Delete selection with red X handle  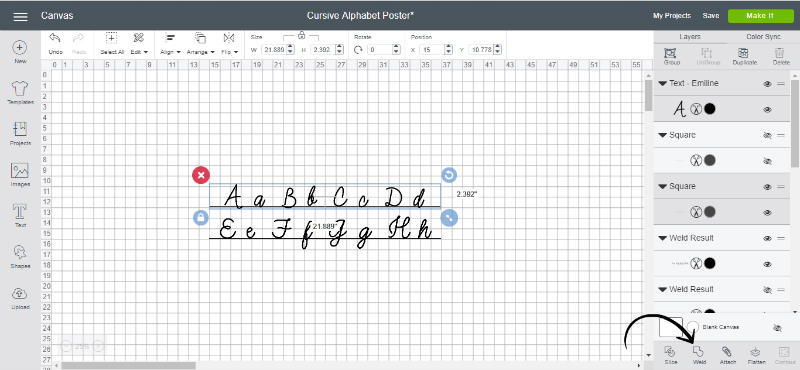[x=201, y=176]
